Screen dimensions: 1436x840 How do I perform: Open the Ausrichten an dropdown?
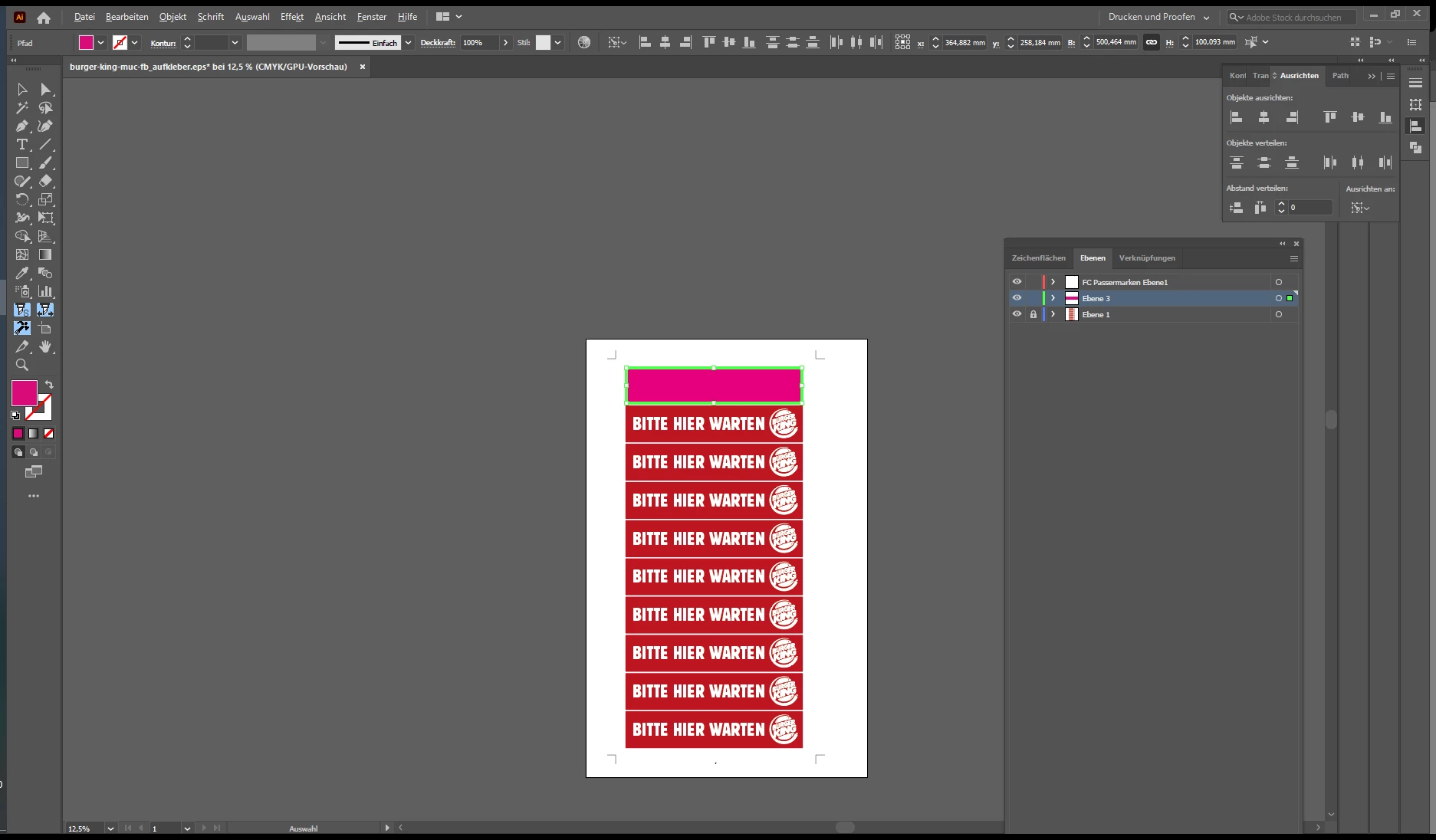click(1360, 208)
